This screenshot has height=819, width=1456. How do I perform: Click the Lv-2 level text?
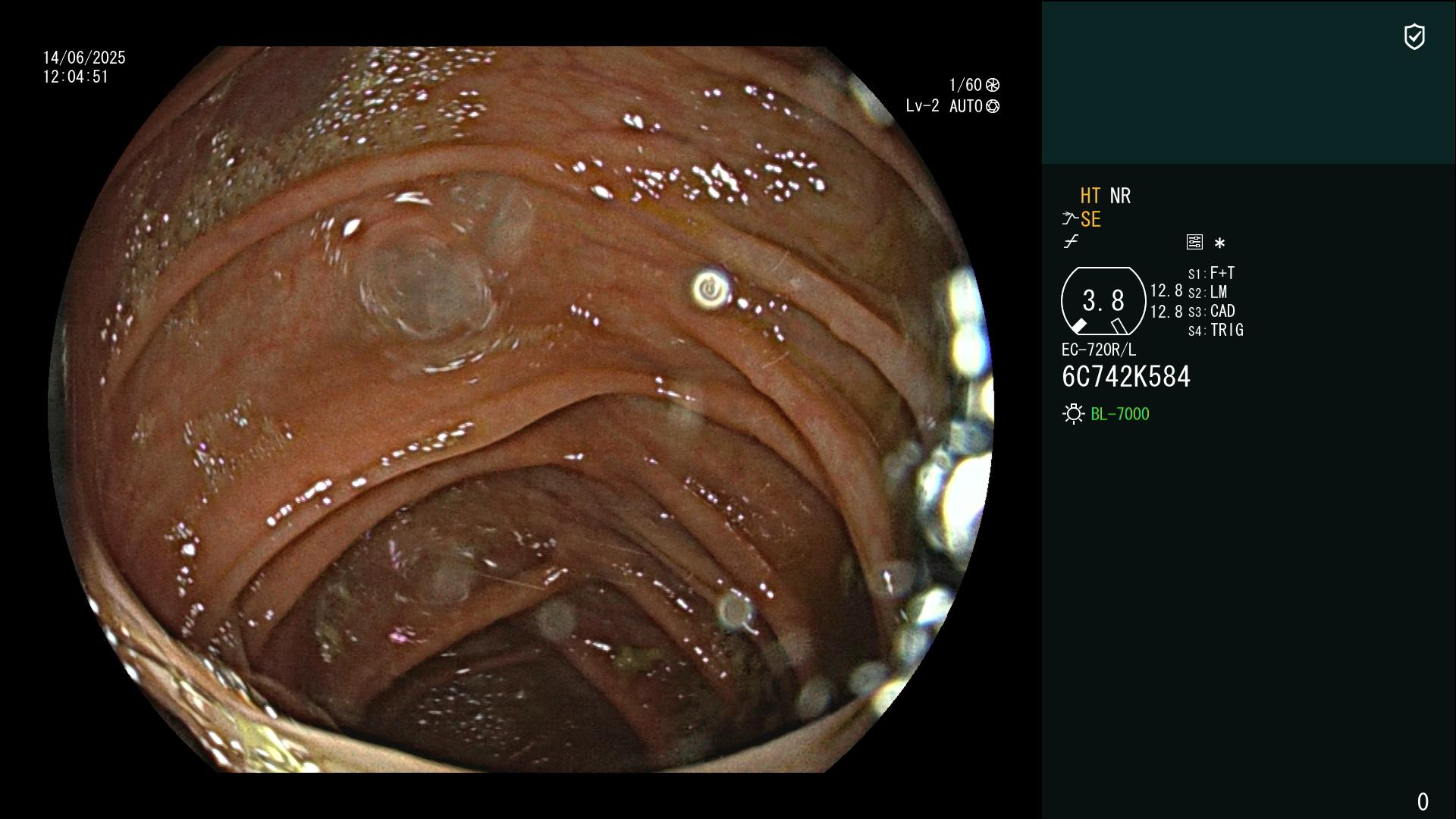tap(922, 106)
